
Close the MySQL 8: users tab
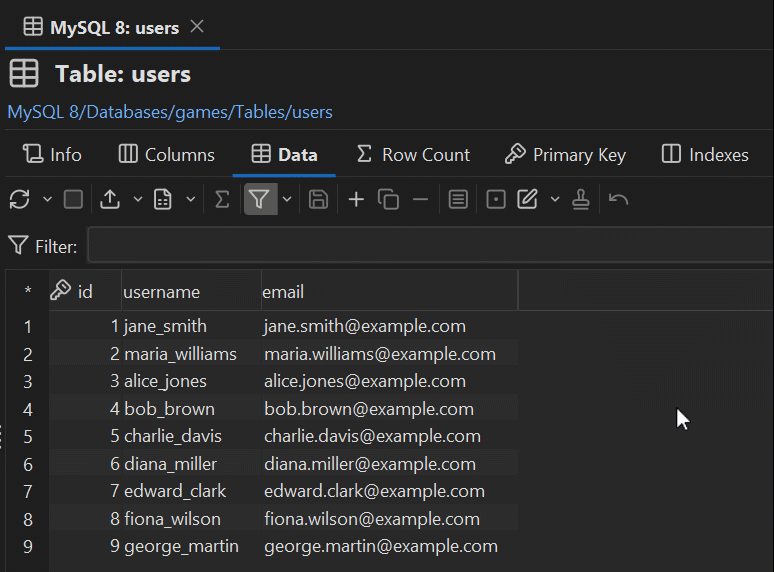click(x=197, y=27)
